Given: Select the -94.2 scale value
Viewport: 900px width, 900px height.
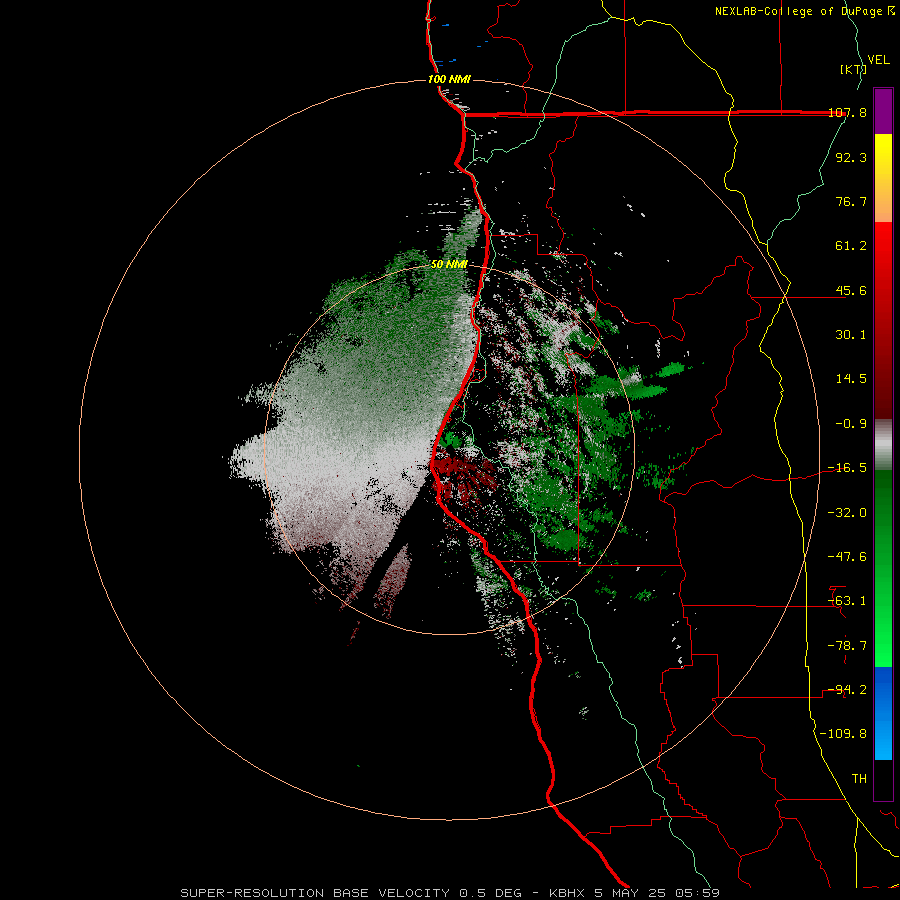Looking at the screenshot, I should point(848,690).
